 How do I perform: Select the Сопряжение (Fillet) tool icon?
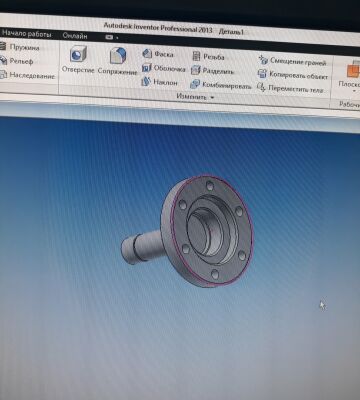point(118,55)
